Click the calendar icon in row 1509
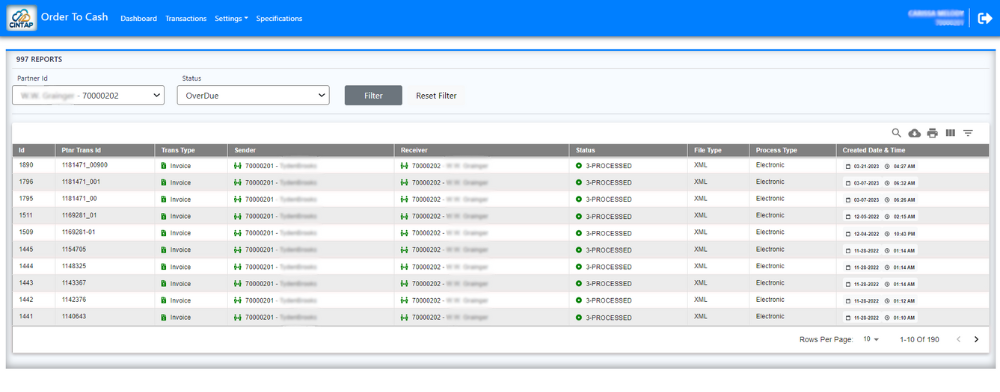This screenshot has height=392, width=1000. (848, 233)
